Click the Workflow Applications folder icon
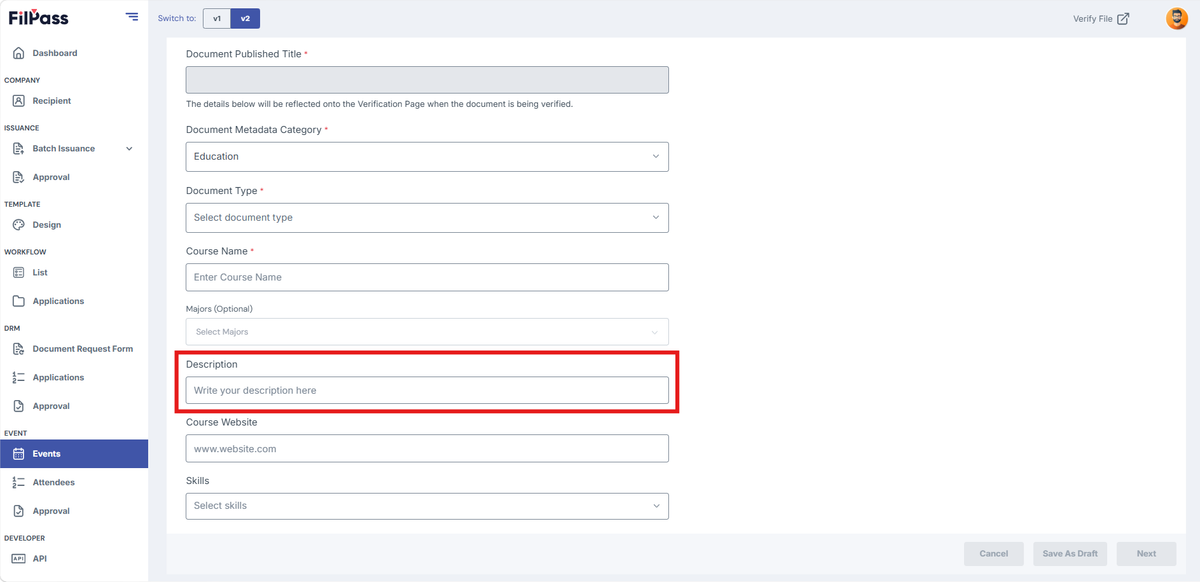 (18, 301)
